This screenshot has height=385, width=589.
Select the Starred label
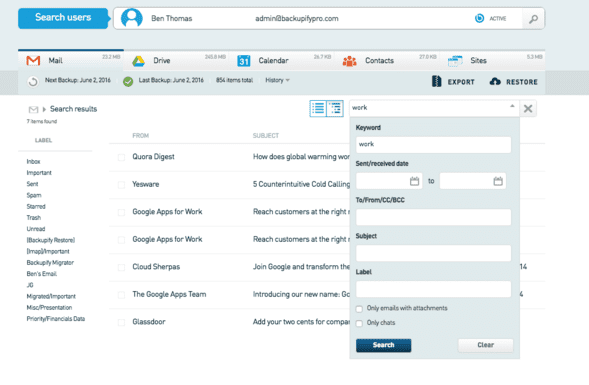click(x=36, y=207)
